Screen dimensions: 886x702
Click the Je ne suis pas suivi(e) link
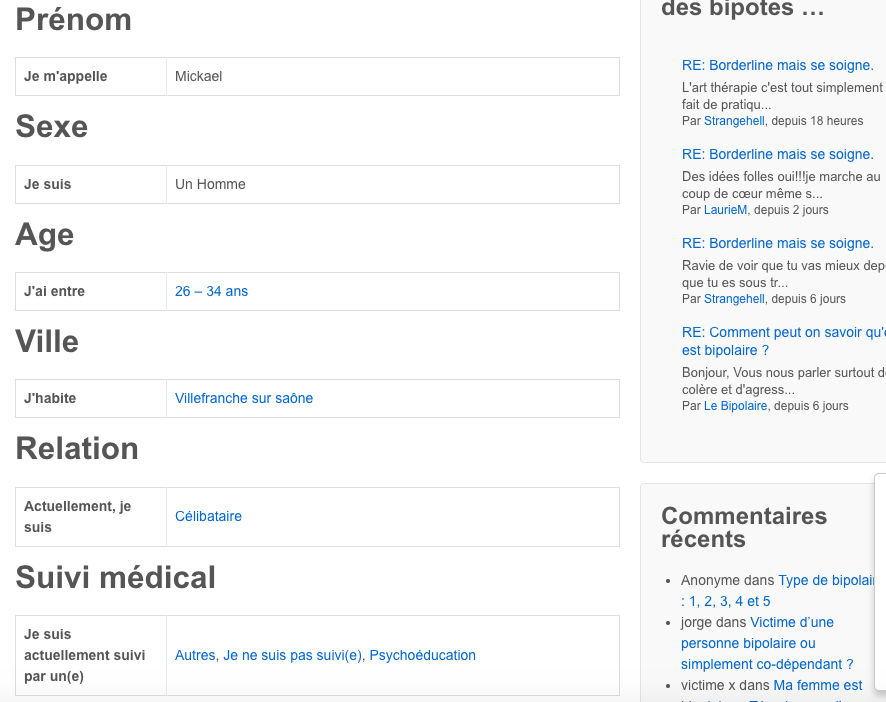[x=293, y=655]
